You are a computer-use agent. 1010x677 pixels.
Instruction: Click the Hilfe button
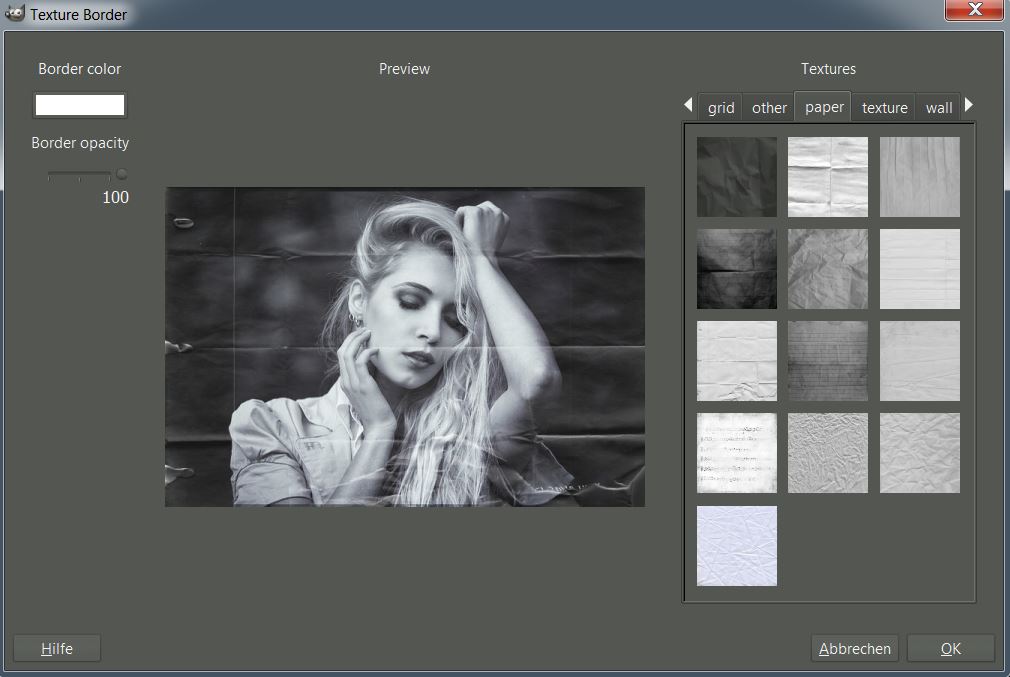tap(57, 648)
